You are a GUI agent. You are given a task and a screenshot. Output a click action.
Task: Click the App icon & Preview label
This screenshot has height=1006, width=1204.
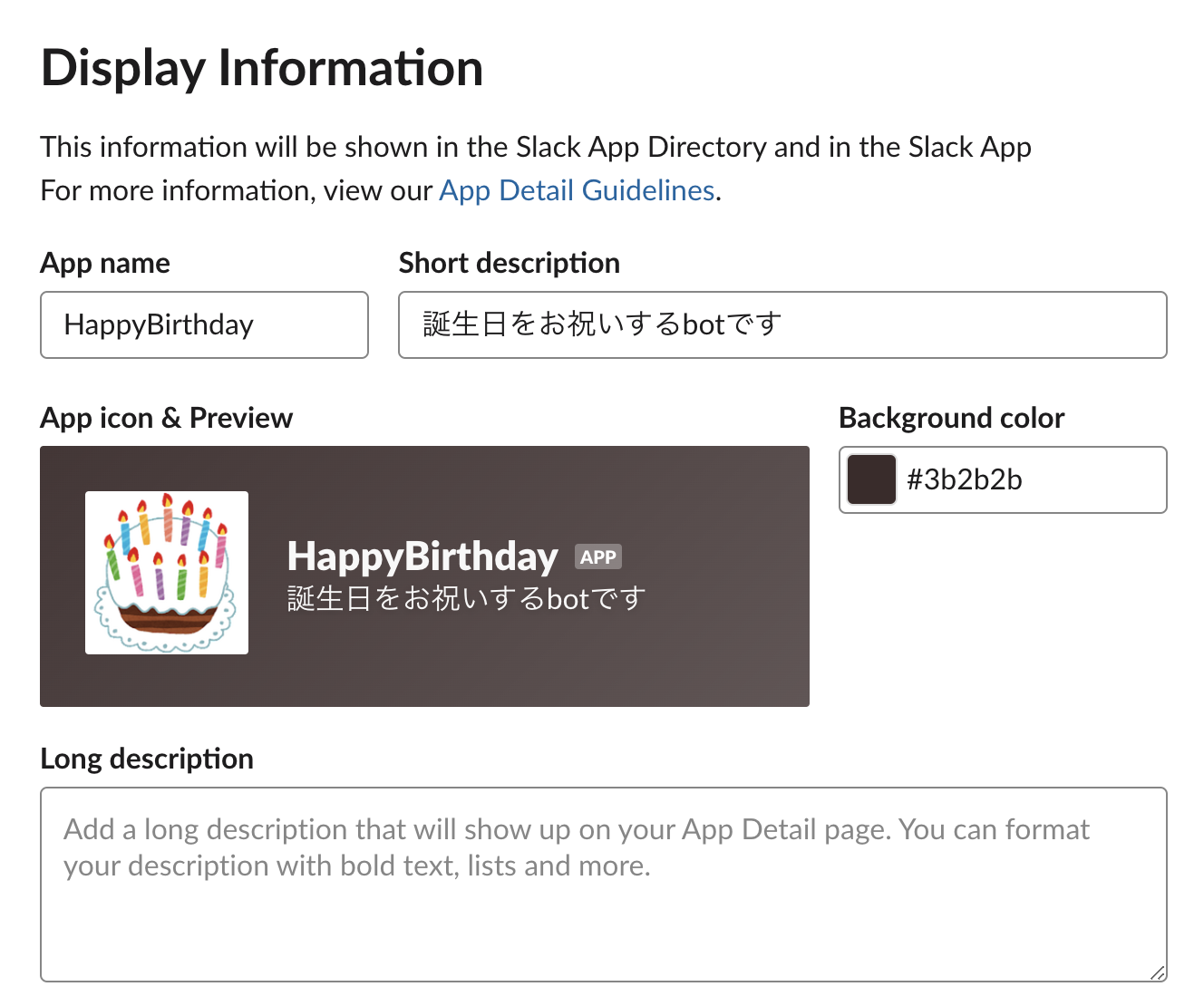pos(167,419)
